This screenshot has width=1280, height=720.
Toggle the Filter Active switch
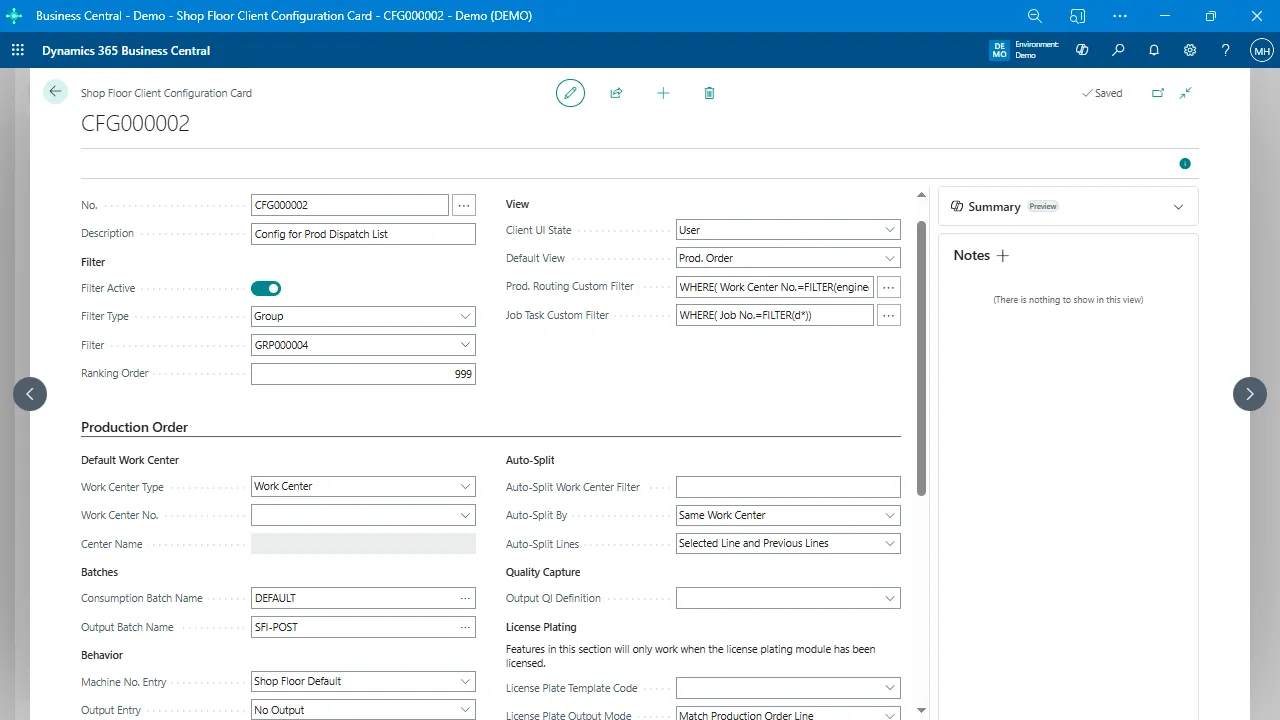pyautogui.click(x=266, y=289)
